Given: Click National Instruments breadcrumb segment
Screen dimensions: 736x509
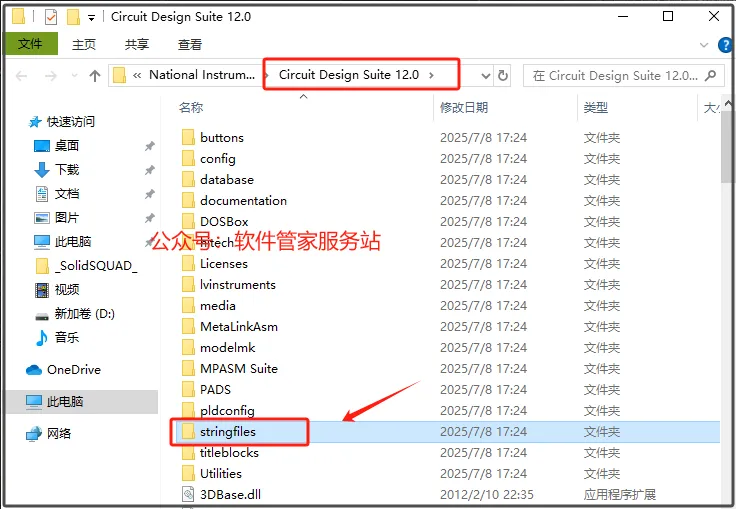Looking at the screenshot, I should pyautogui.click(x=202, y=75).
